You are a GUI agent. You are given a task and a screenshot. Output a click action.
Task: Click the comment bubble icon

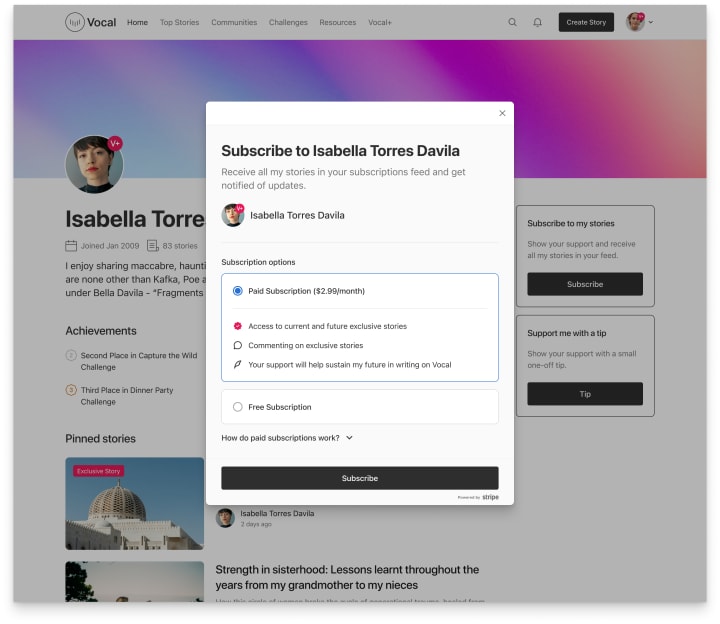point(237,345)
